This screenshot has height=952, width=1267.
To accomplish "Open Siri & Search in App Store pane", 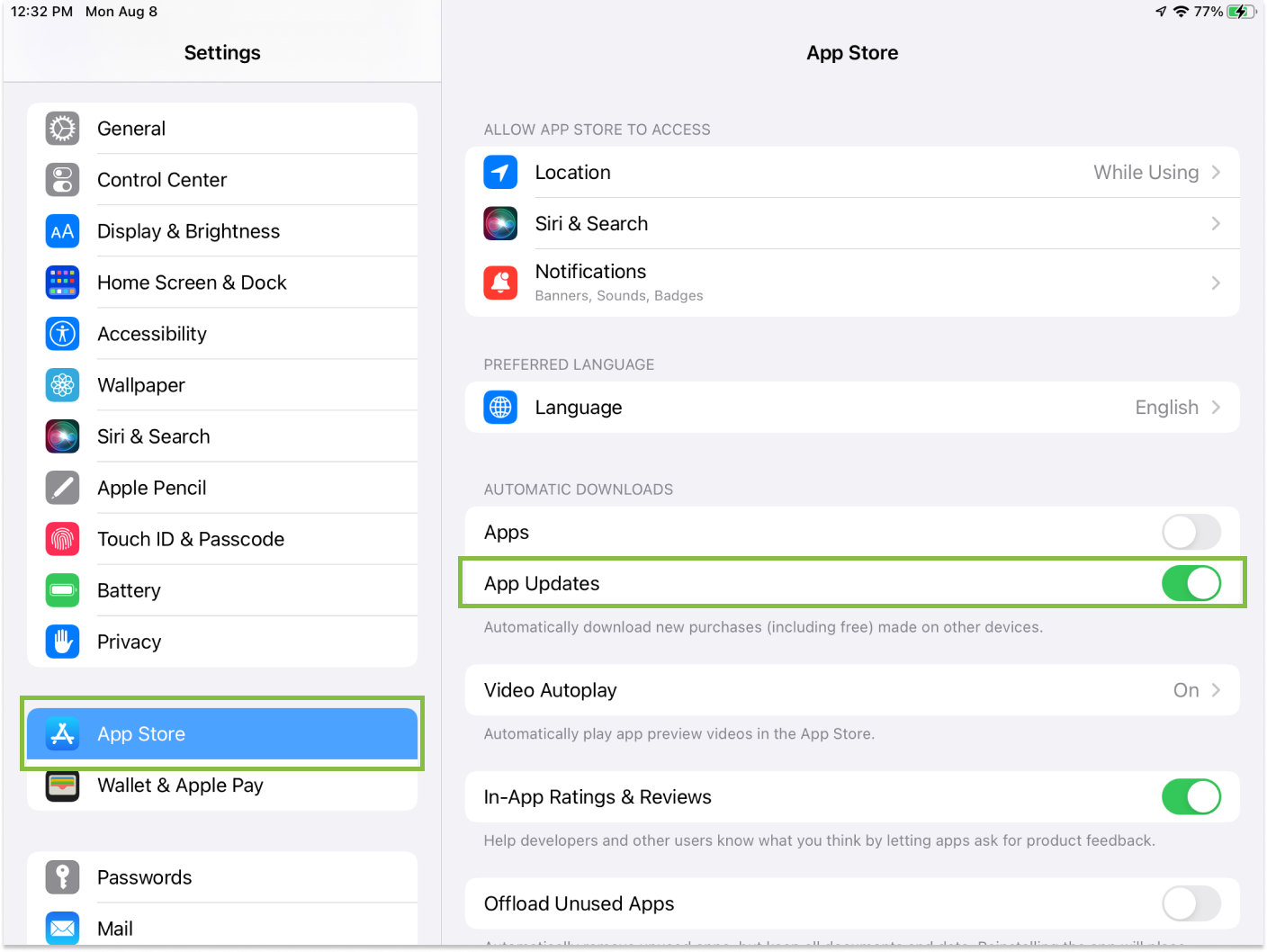I will click(x=851, y=223).
